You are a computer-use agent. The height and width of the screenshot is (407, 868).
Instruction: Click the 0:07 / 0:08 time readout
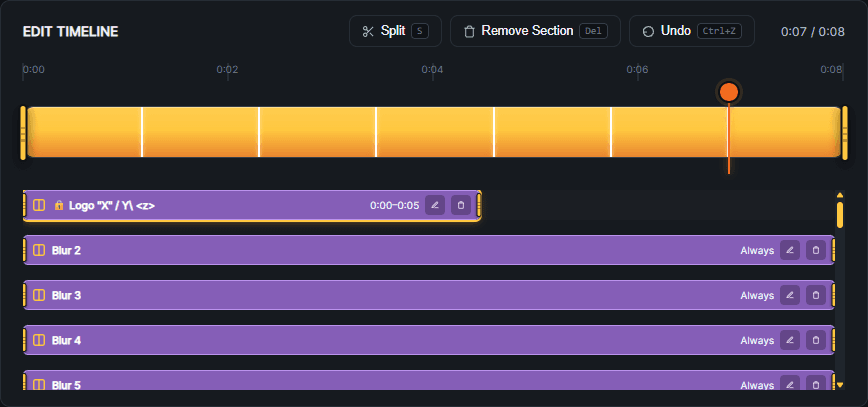coord(813,32)
